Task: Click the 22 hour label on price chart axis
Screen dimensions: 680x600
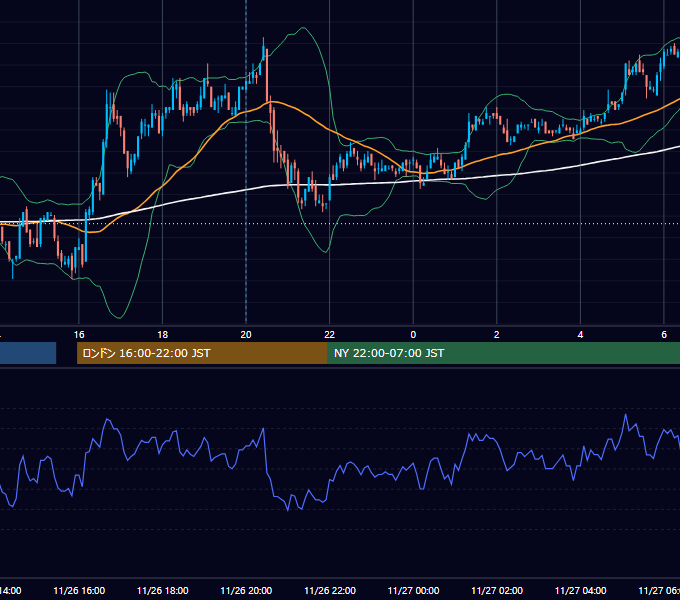Action: (x=330, y=335)
